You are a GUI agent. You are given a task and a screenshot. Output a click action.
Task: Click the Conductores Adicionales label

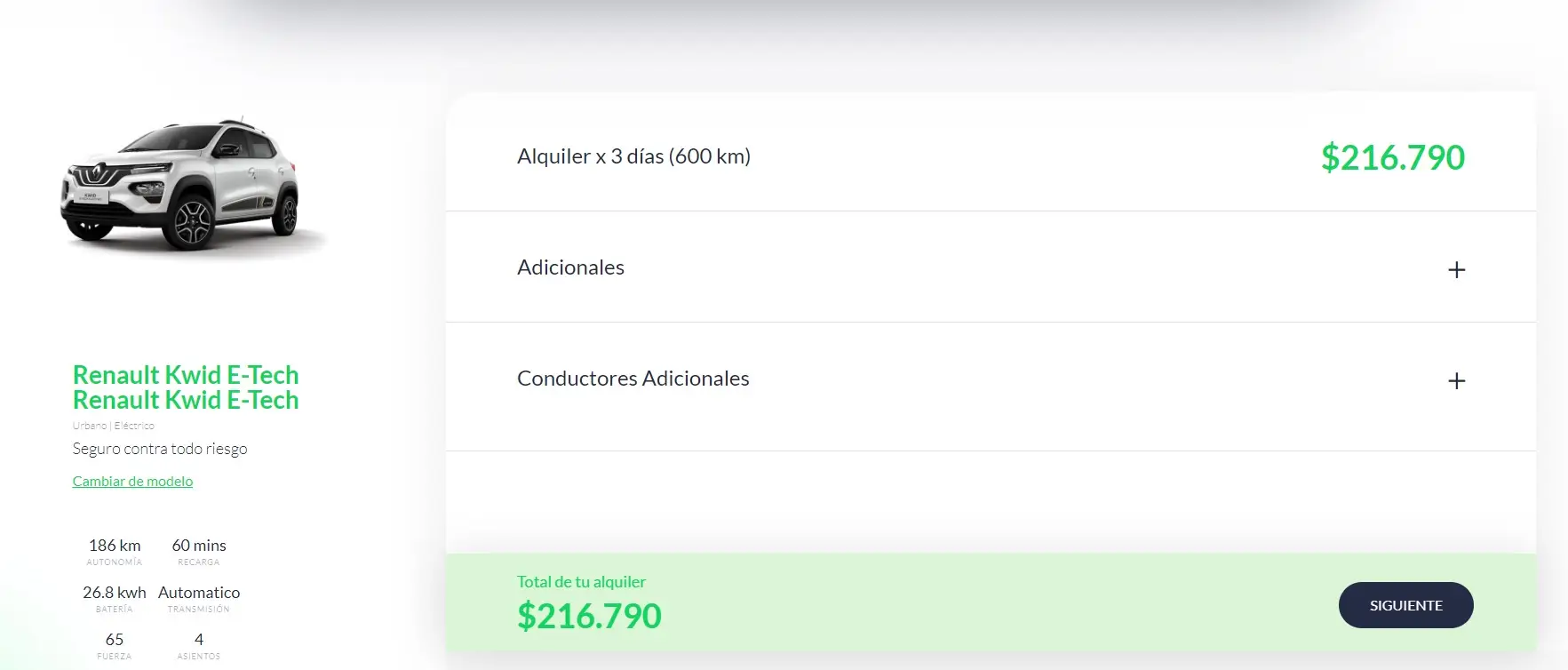click(633, 379)
